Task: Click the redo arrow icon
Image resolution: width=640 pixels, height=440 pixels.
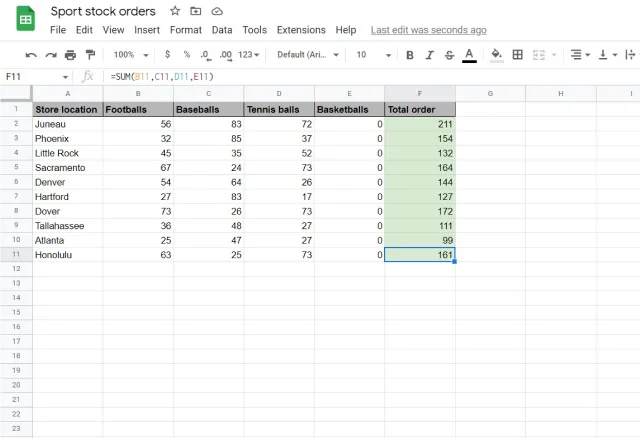Action: [x=51, y=54]
